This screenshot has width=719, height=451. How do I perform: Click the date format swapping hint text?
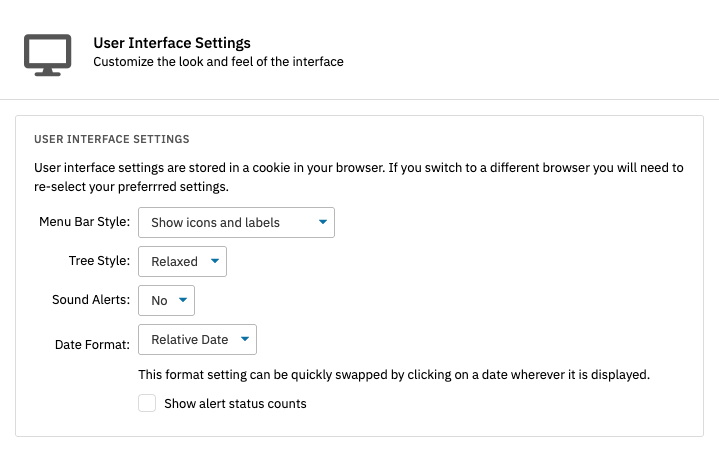tap(394, 375)
